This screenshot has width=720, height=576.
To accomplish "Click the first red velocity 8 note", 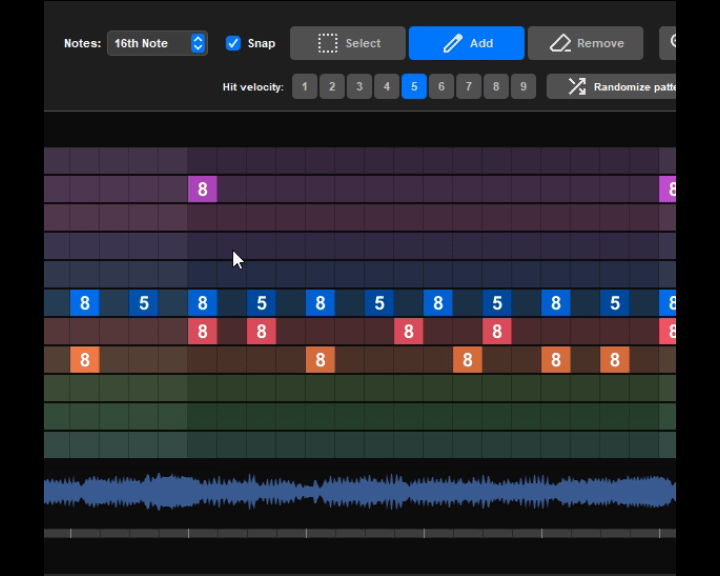I will click(x=202, y=331).
